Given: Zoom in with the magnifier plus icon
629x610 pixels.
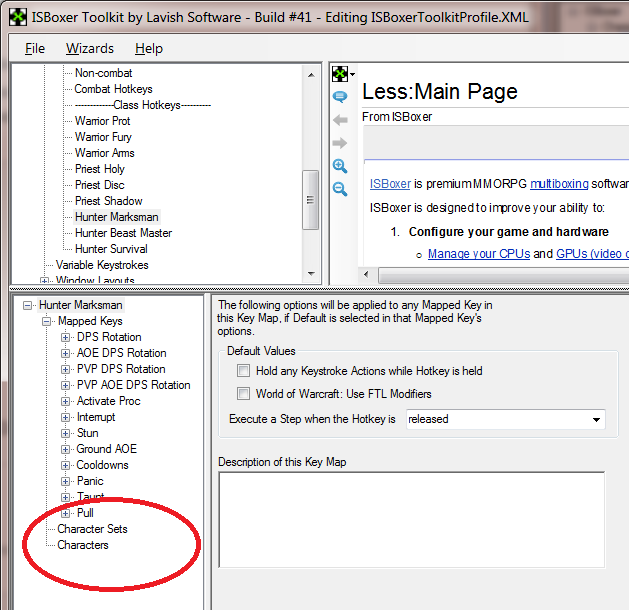Looking at the screenshot, I should coord(340,166).
